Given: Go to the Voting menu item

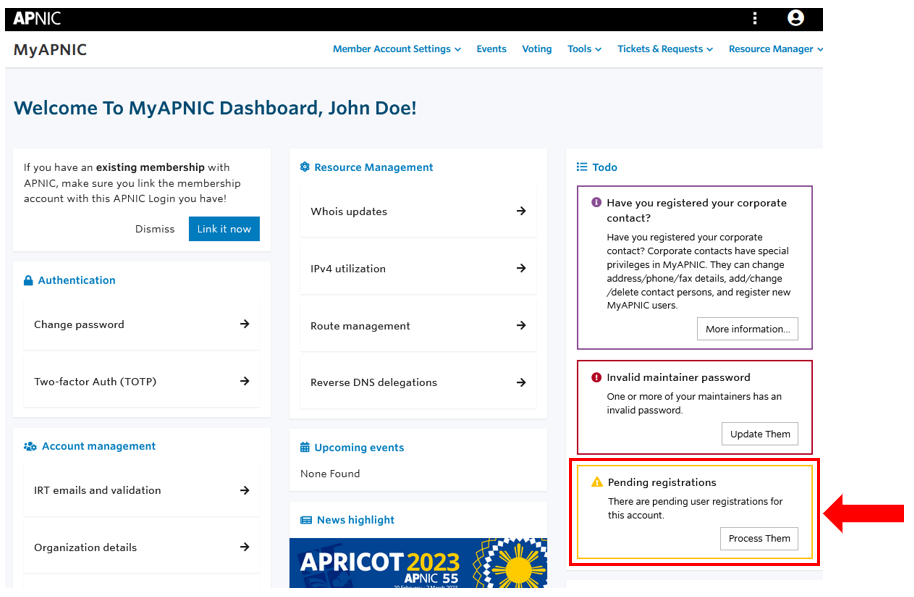Looking at the screenshot, I should (537, 49).
